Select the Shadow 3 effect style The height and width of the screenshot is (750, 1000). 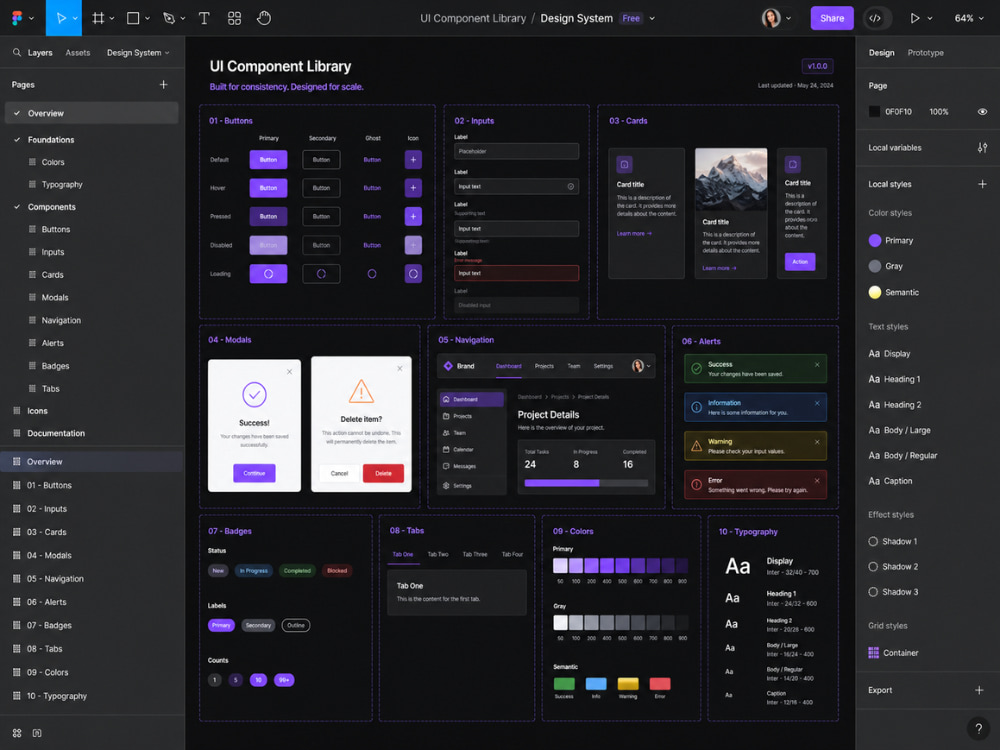[893, 592]
